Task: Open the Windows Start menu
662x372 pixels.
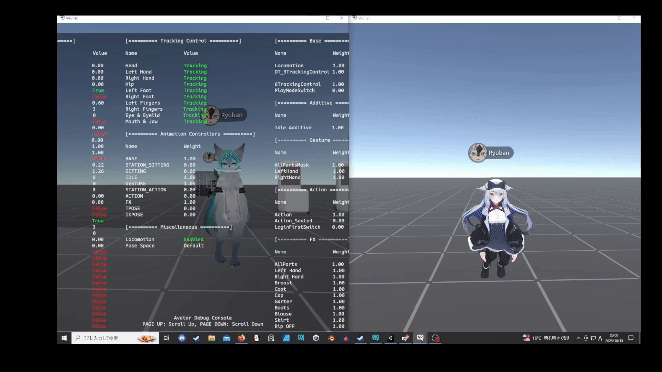Action: click(x=64, y=338)
